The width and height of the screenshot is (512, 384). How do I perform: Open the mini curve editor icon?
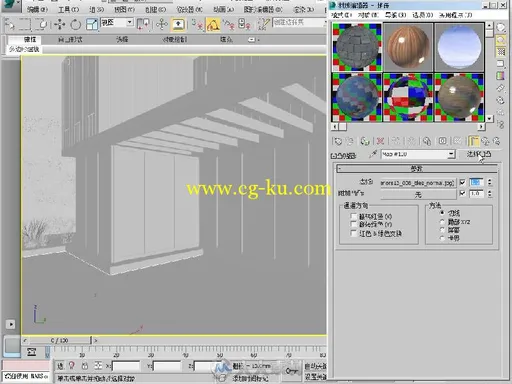31,352
